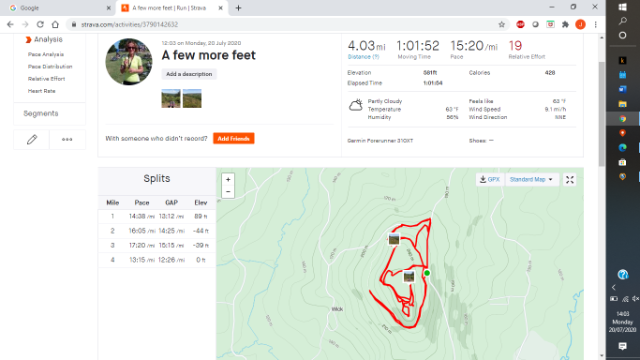This screenshot has width=640, height=360.
Task: Open Pace Analysis in sidebar
Action: coord(46,54)
